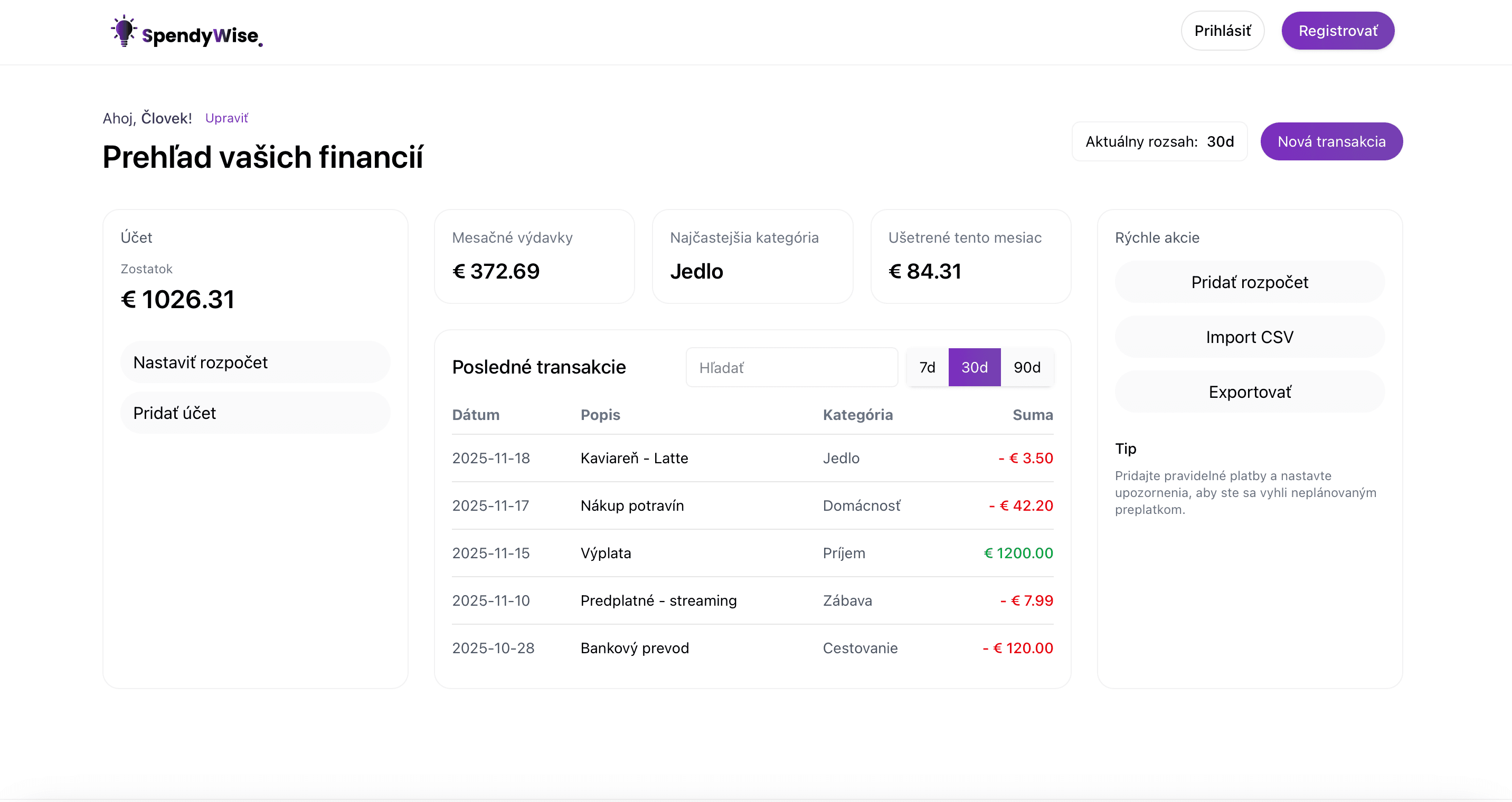Focus the Hľadať search field
Viewport: 1512px width, 802px height.
click(x=791, y=367)
